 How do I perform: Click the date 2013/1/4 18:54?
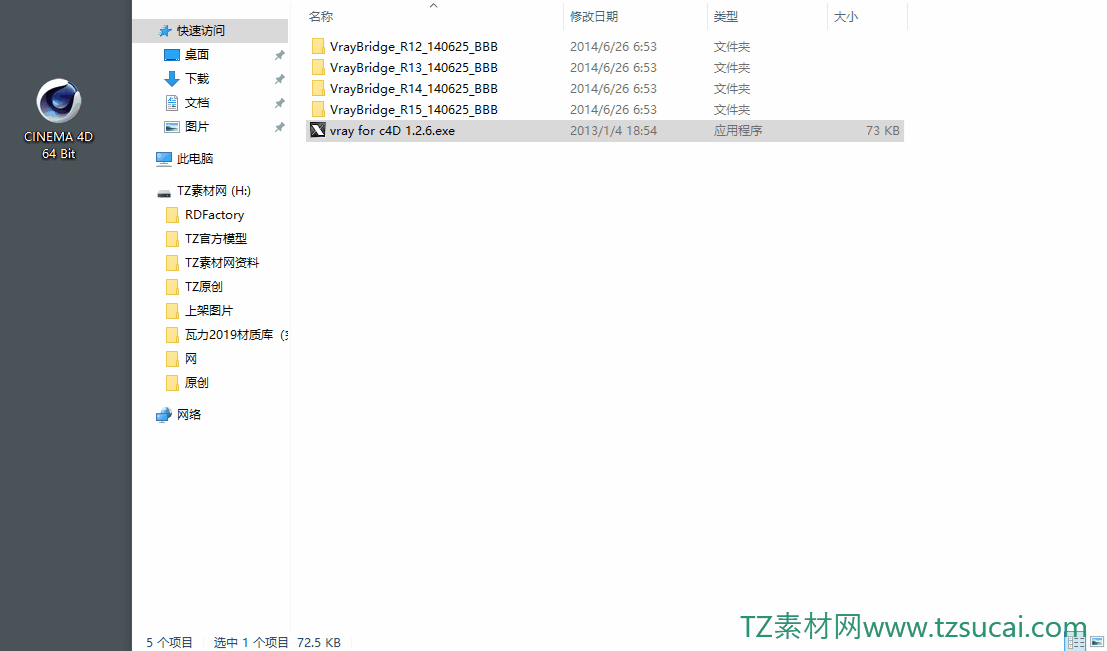(x=614, y=131)
